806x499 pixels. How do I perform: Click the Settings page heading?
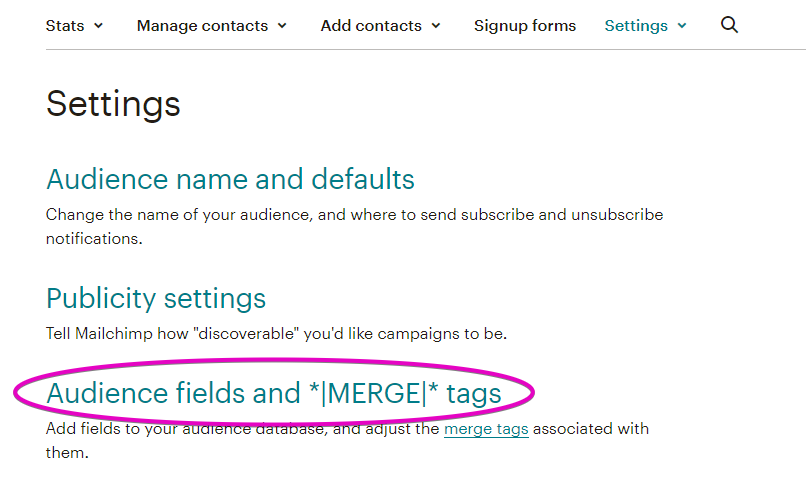click(x=113, y=104)
